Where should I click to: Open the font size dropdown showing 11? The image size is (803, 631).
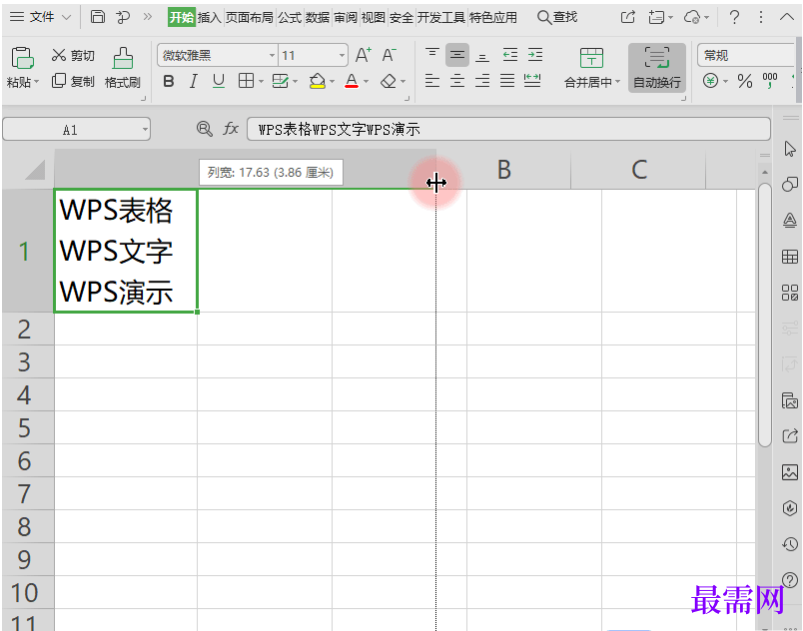click(x=342, y=55)
